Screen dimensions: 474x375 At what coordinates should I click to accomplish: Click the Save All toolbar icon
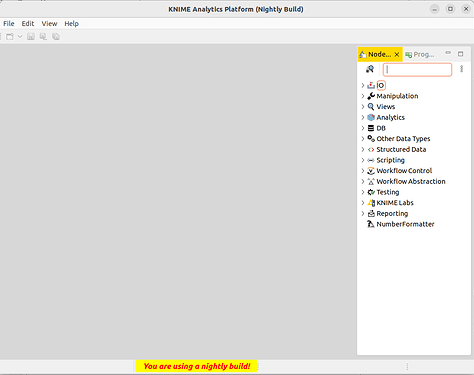[x=56, y=37]
